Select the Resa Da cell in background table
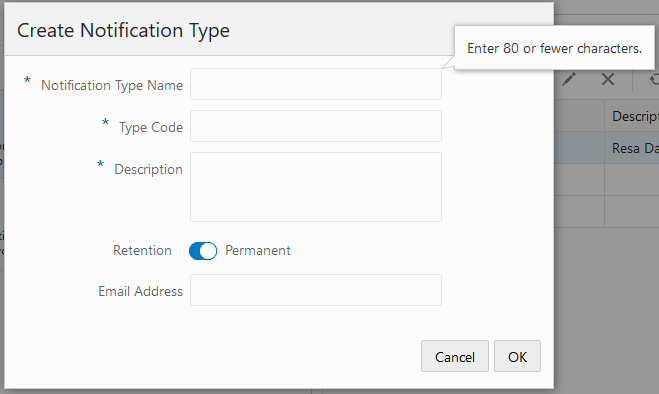This screenshot has width=659, height=394. tap(632, 148)
